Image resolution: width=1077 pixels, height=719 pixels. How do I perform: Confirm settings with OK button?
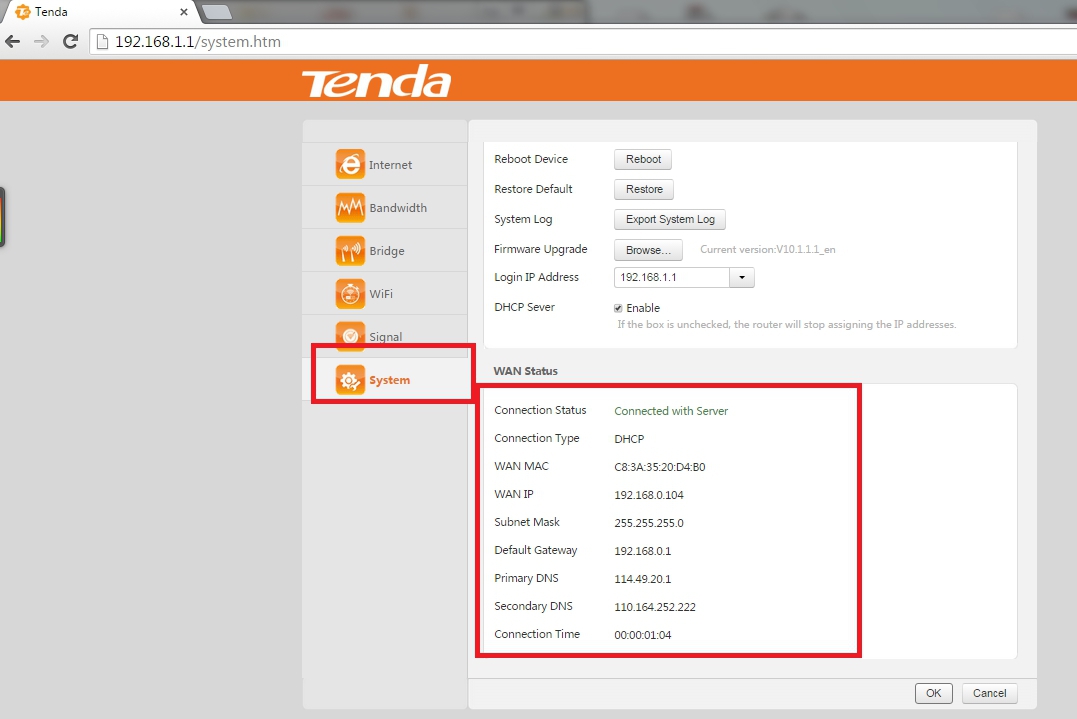coord(933,694)
